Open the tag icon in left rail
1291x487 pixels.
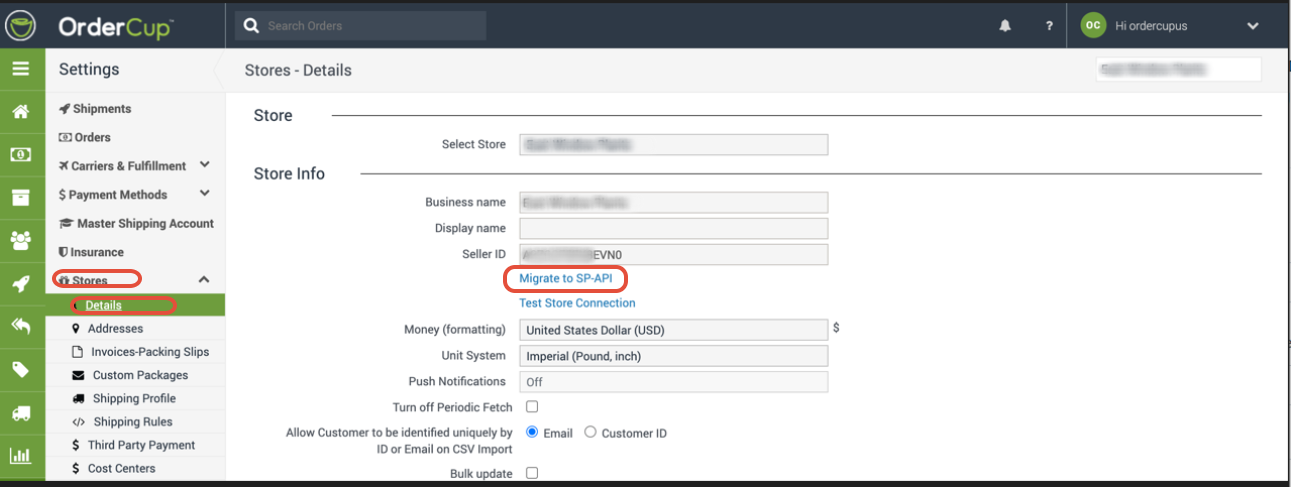pyautogui.click(x=20, y=370)
